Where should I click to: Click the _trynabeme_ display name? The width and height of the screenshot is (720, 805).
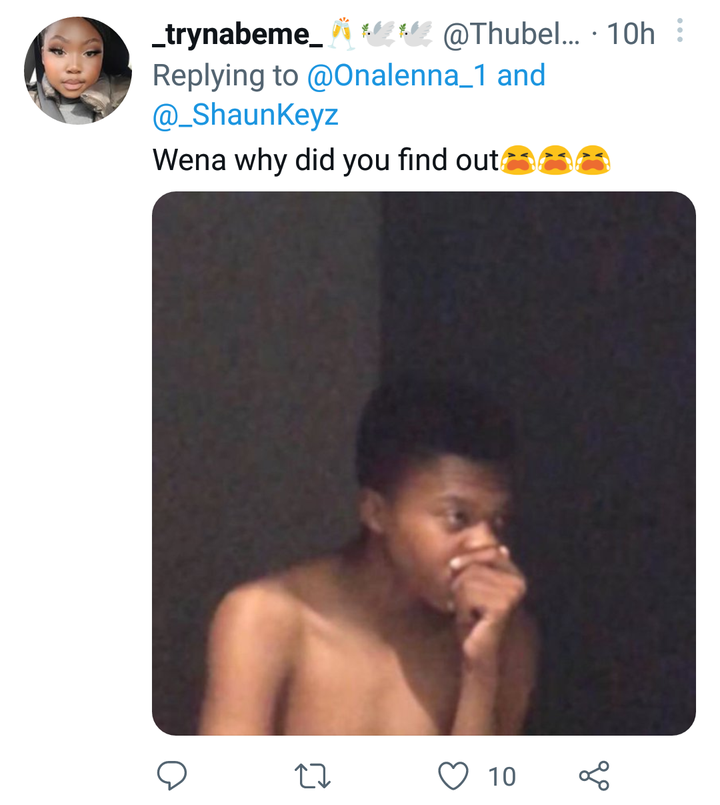coord(237,35)
